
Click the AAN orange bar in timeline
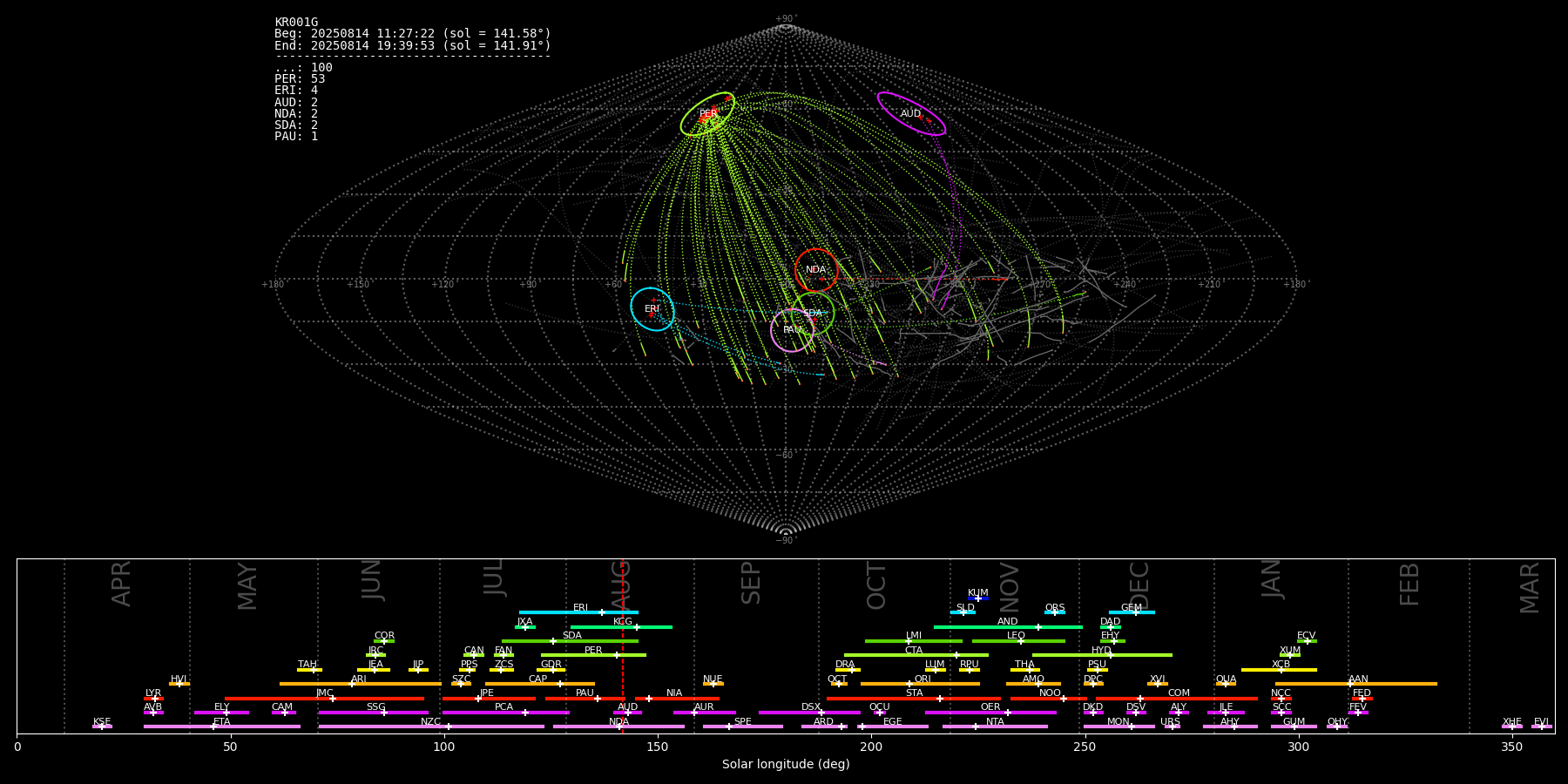click(x=1356, y=684)
